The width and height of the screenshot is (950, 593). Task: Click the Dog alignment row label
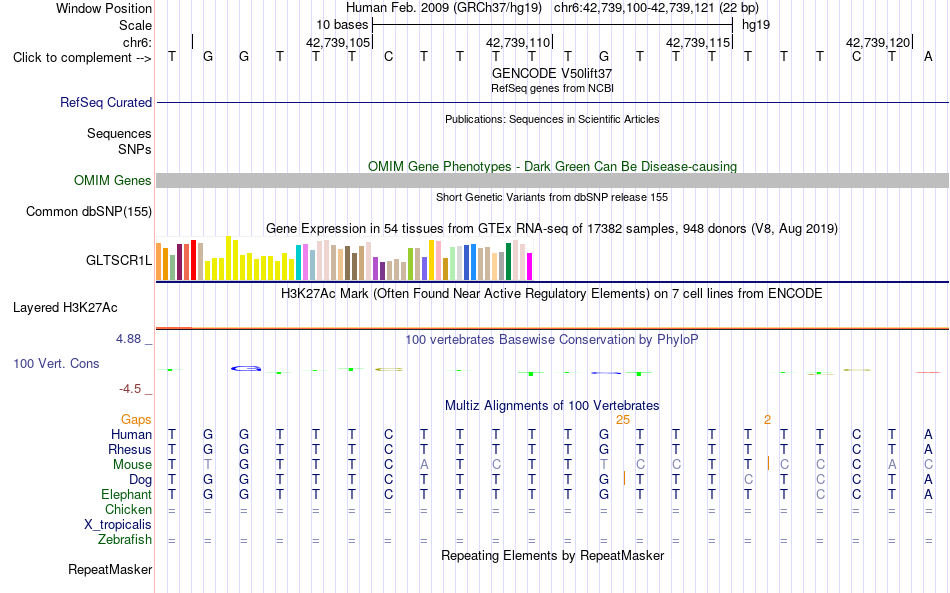click(x=140, y=480)
